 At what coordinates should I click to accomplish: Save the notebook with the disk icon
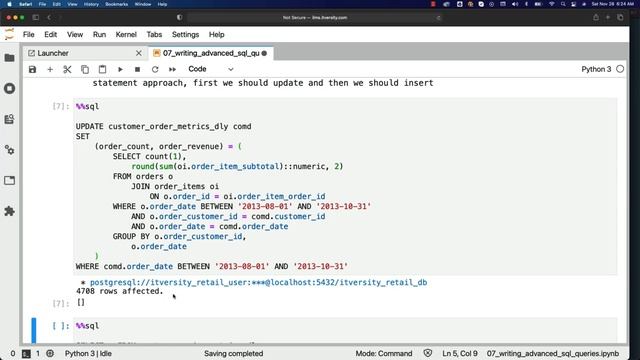click(32, 69)
